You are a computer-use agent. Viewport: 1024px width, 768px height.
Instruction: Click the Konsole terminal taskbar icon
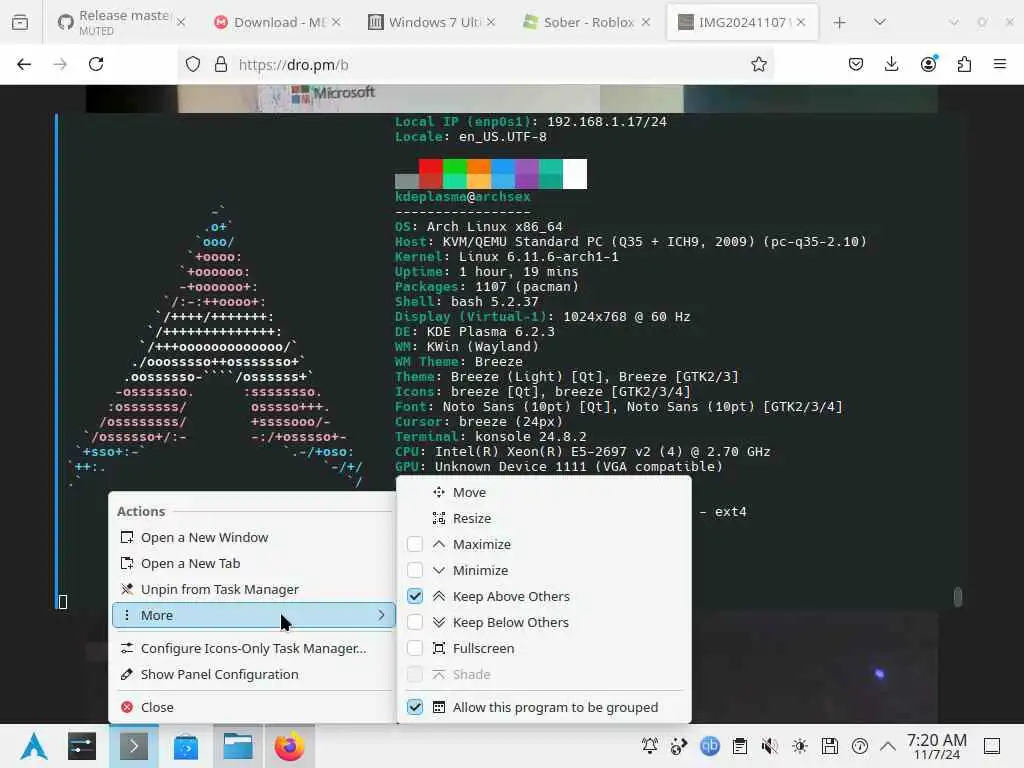(x=134, y=746)
